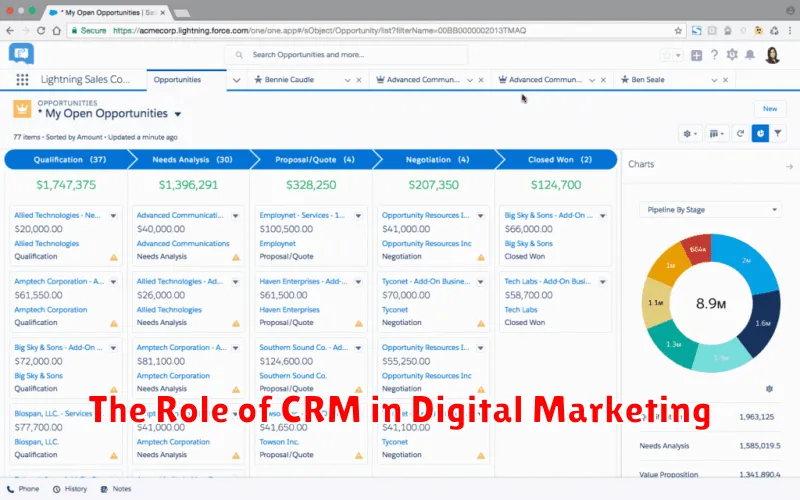The width and height of the screenshot is (800, 500).
Task: Open list view controls gear menu
Action: (x=690, y=134)
